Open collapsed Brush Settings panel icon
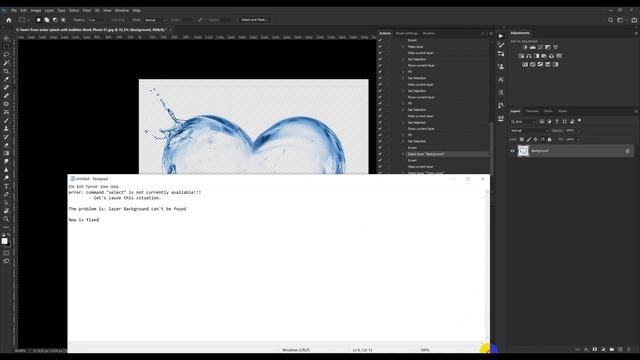 point(501,45)
